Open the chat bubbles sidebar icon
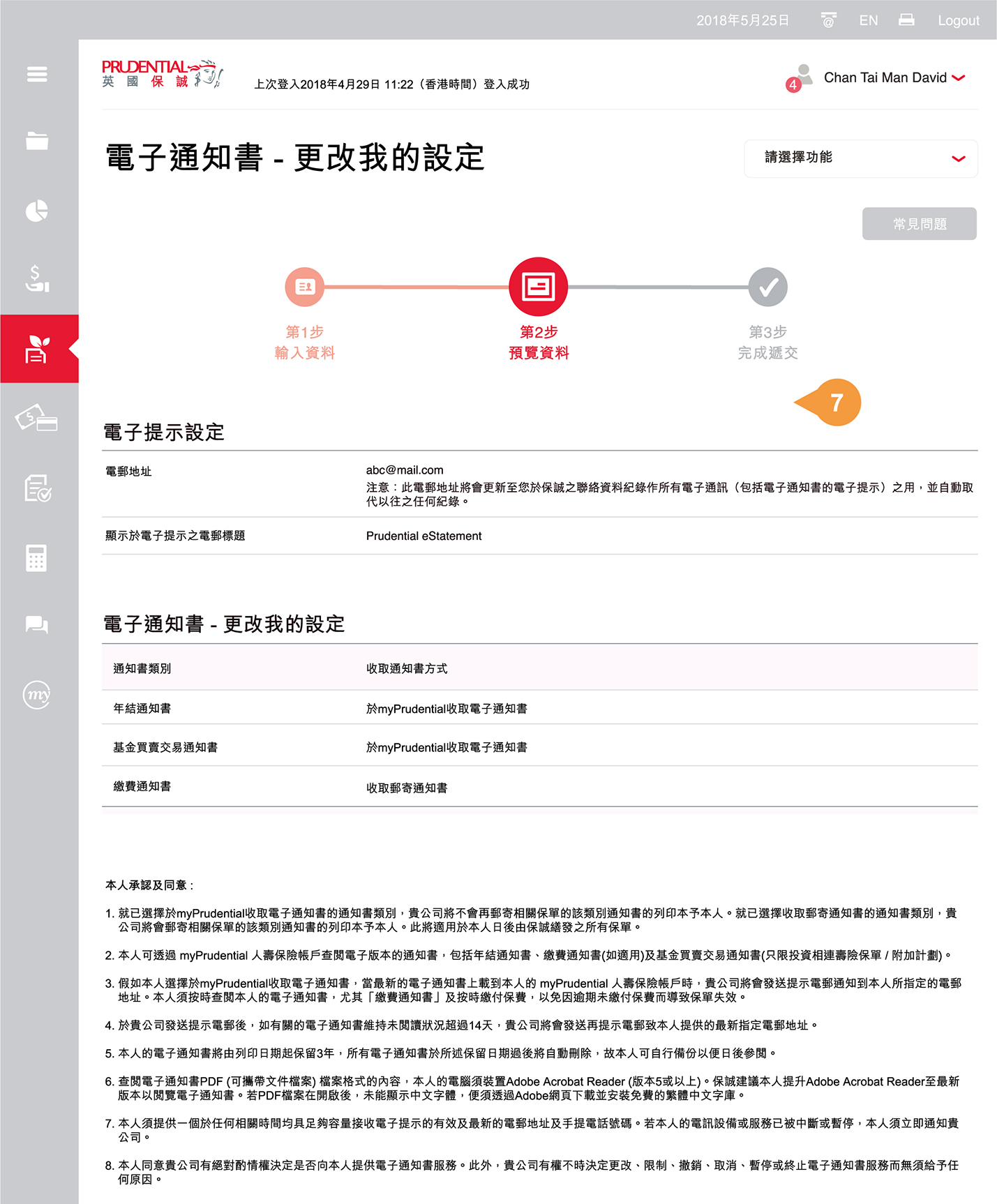997x1204 pixels. 37,624
